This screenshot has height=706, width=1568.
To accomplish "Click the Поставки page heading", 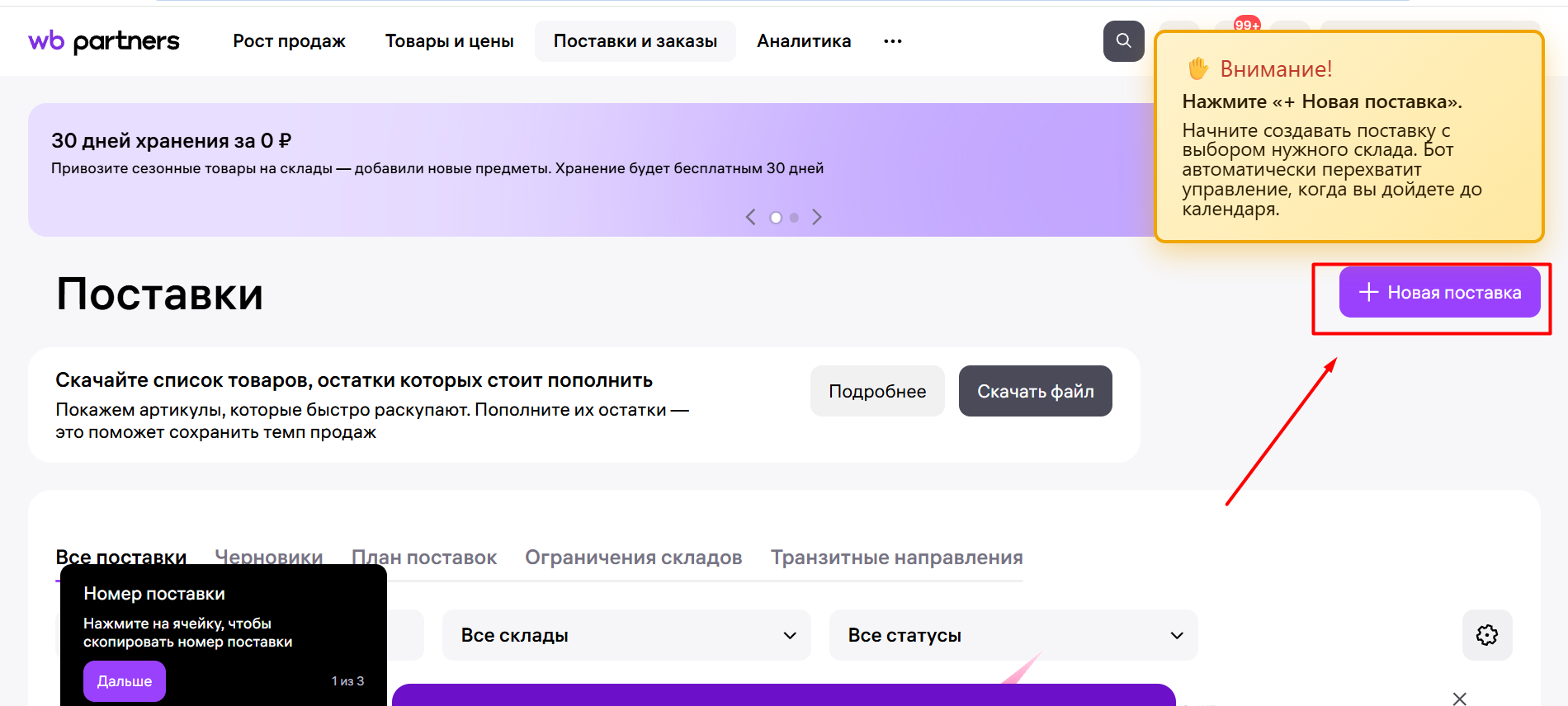I will coord(160,294).
